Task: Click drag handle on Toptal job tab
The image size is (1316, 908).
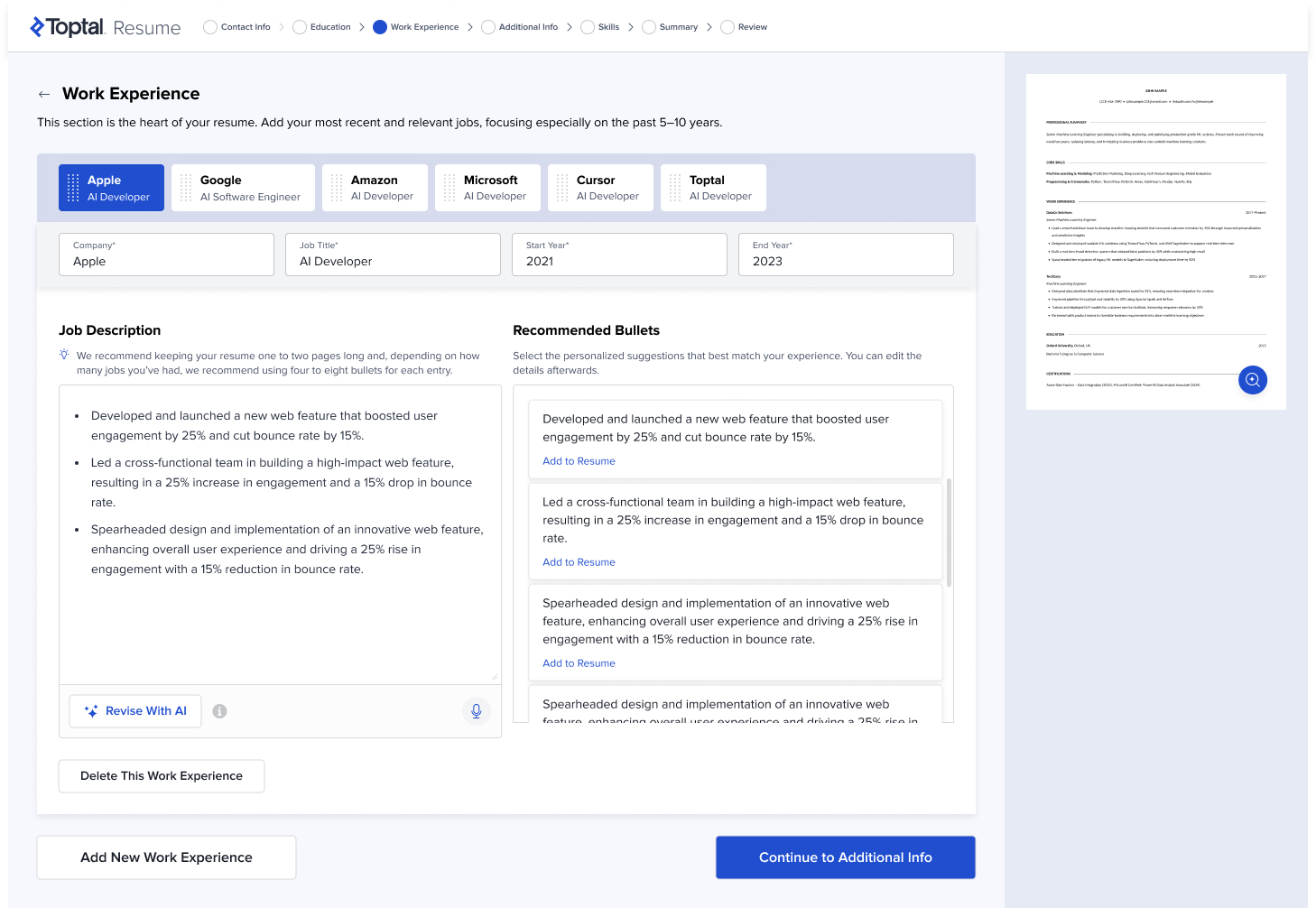Action: tap(675, 188)
